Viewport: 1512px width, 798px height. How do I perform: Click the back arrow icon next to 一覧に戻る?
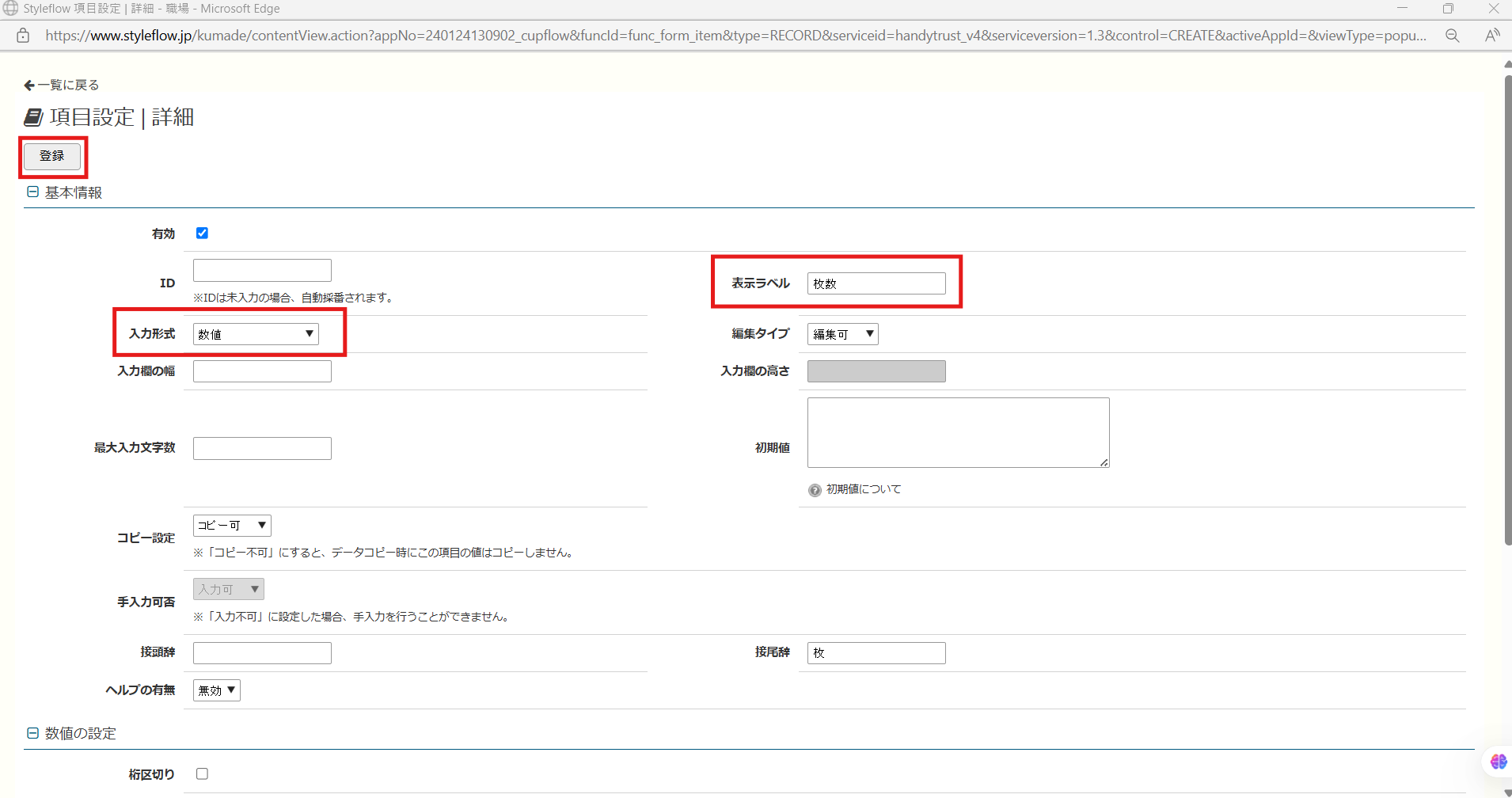[x=28, y=85]
